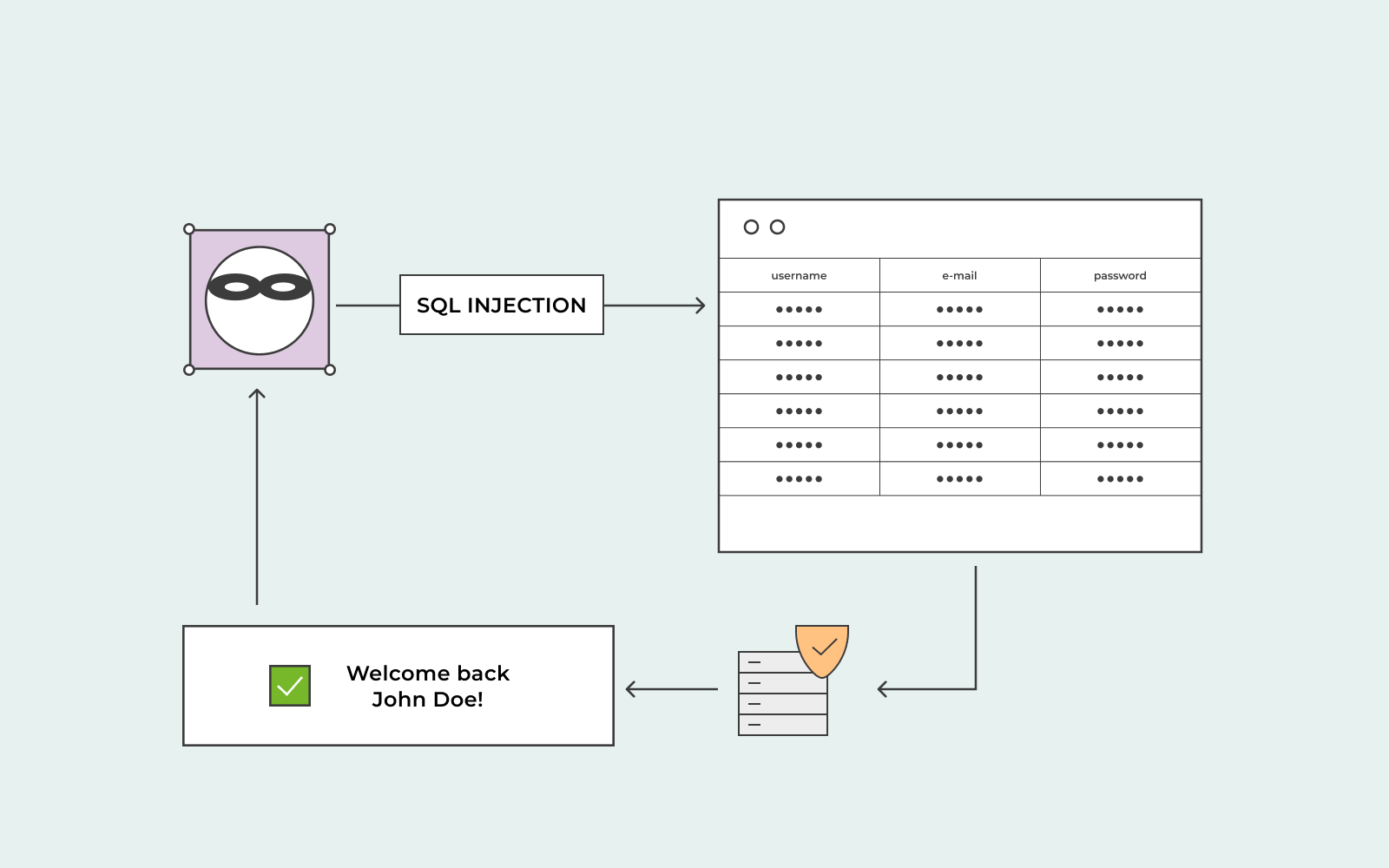Click the bottom-right selection handle of avatar

tap(330, 370)
